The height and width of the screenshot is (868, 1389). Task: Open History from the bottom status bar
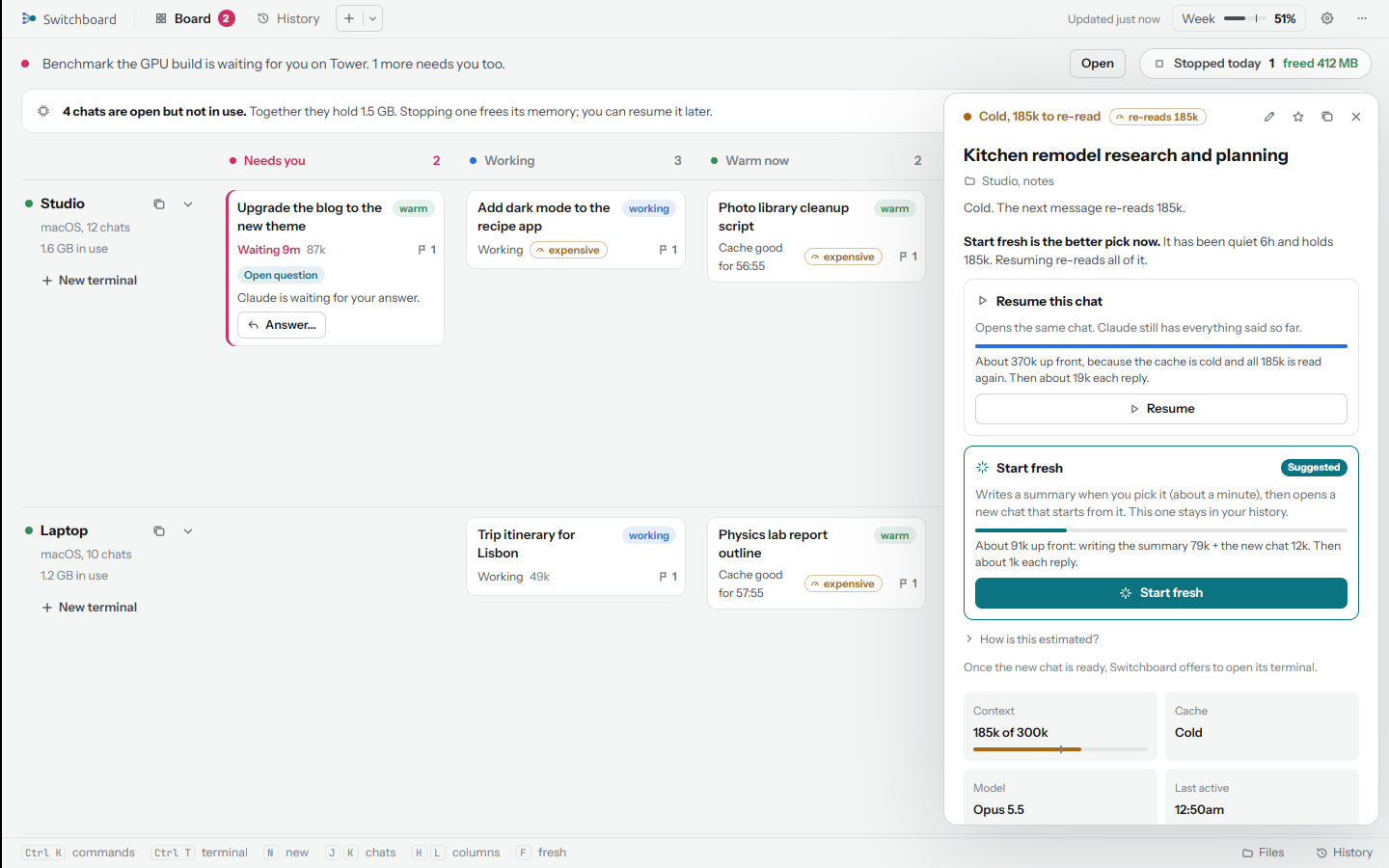(x=1344, y=853)
